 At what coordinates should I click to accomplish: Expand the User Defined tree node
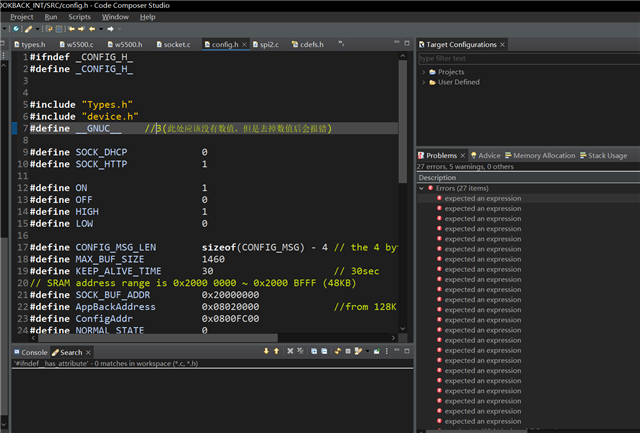[422, 82]
